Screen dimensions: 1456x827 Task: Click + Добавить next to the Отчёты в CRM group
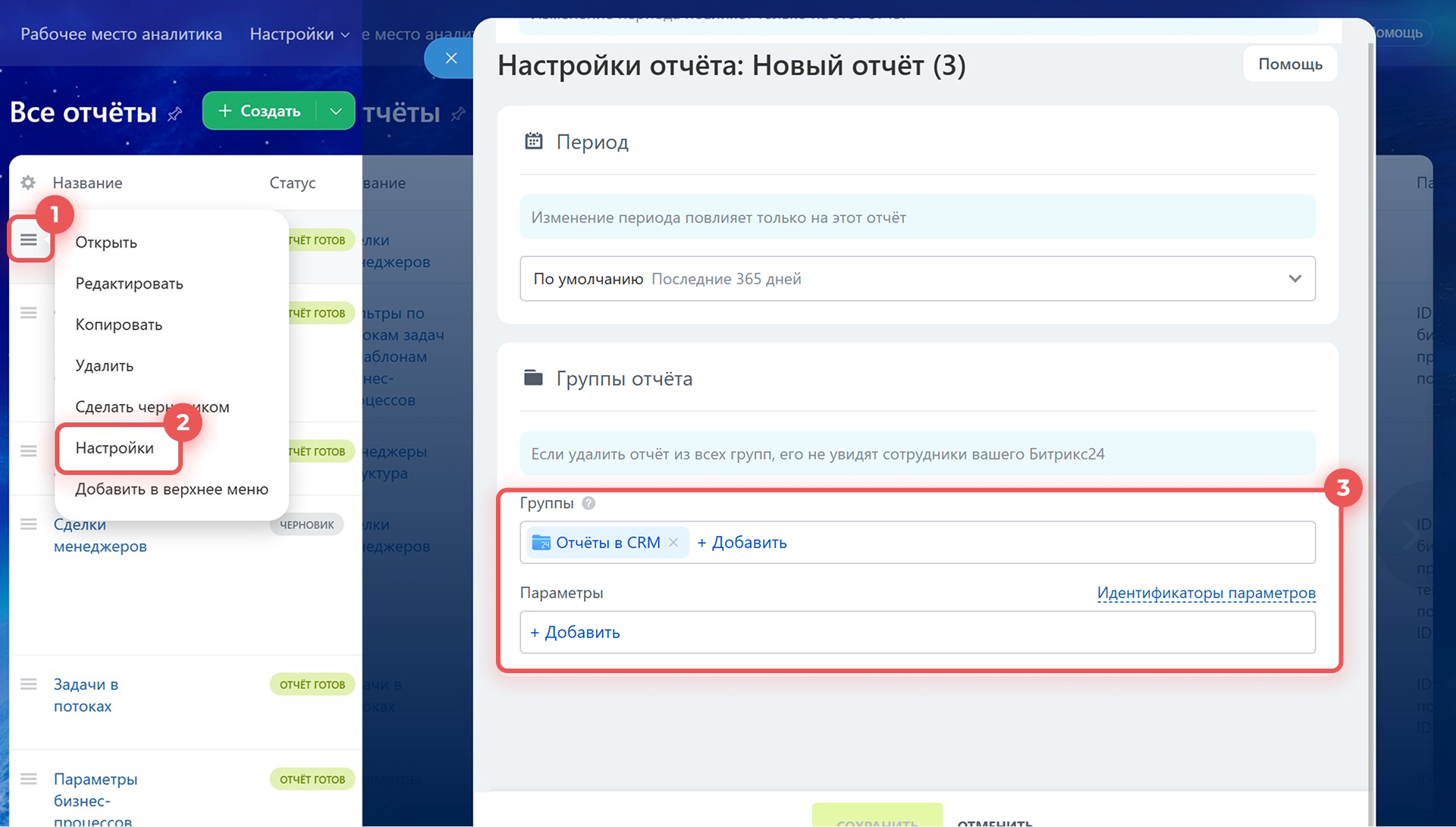(x=742, y=543)
